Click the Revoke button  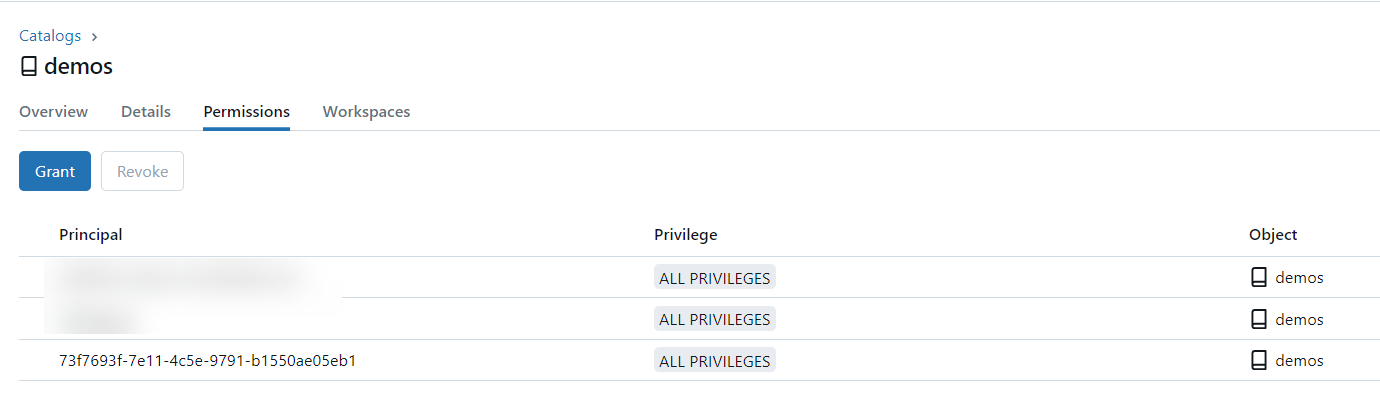[142, 171]
